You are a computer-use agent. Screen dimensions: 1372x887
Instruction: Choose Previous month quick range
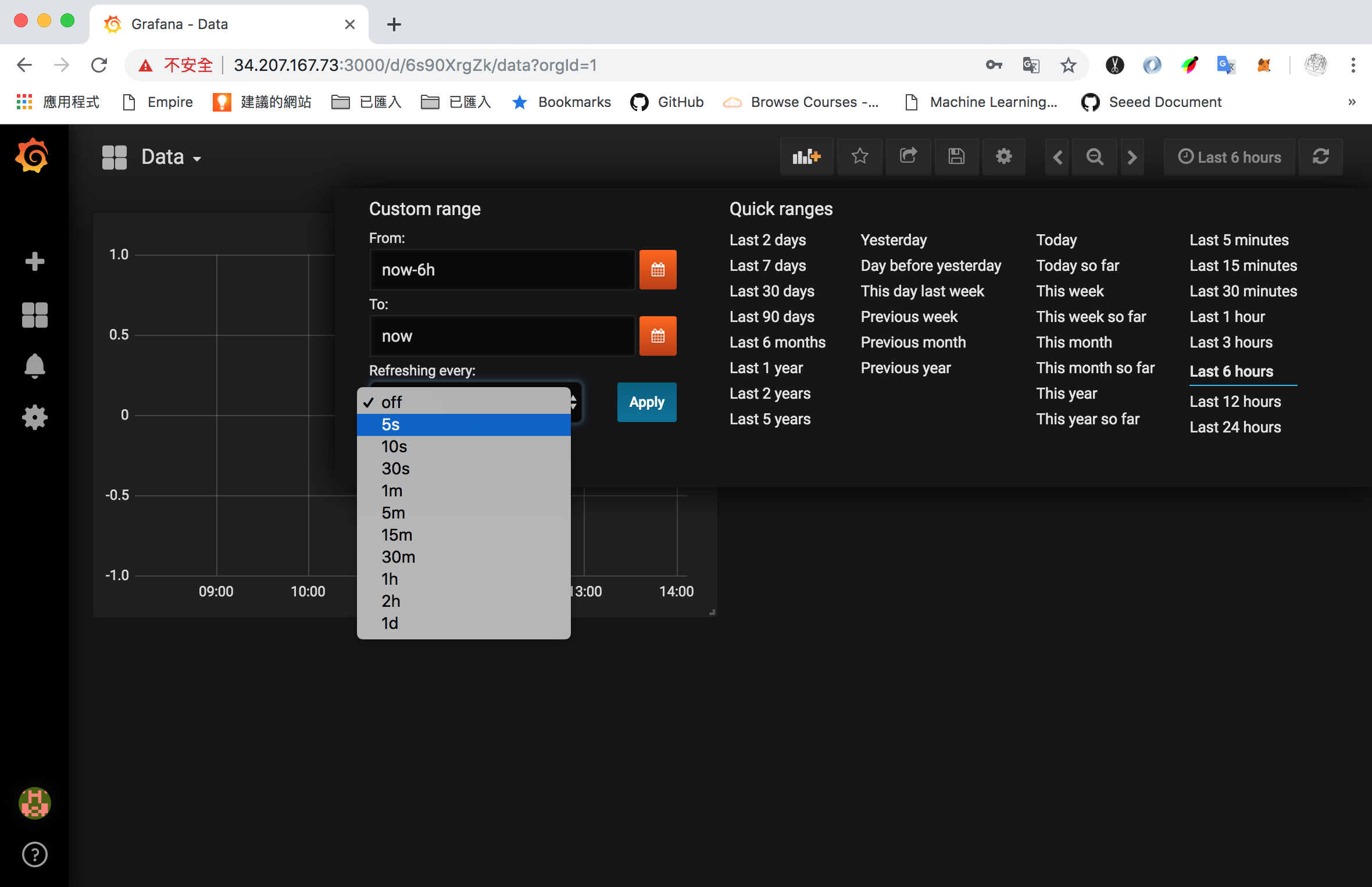[913, 342]
